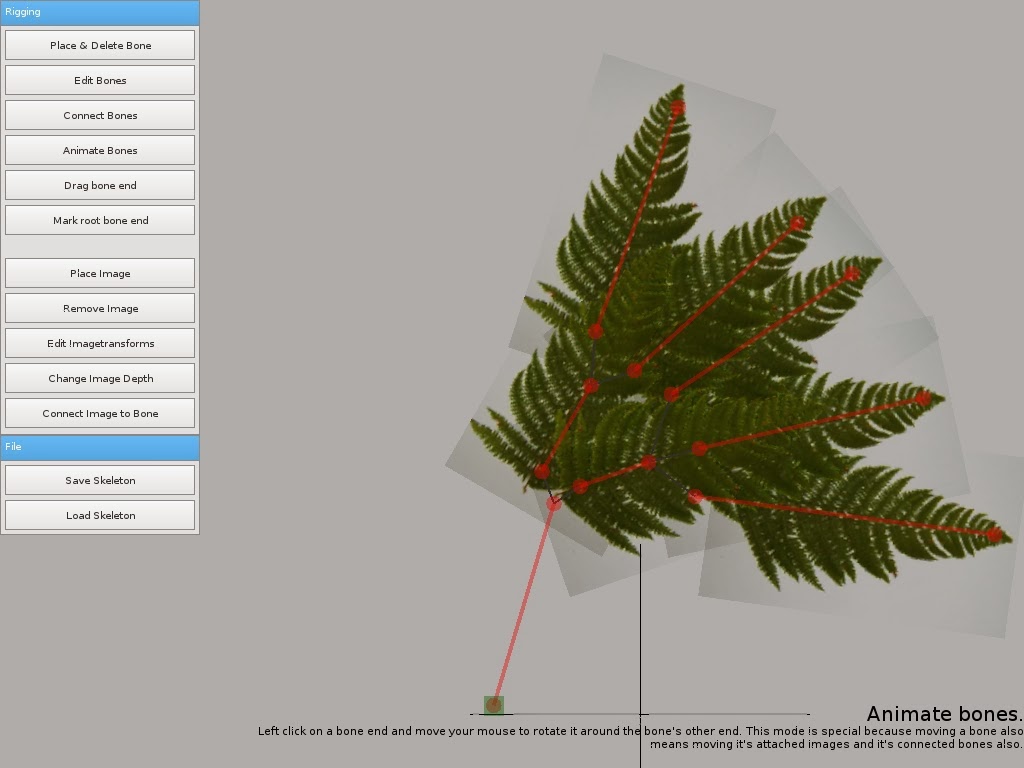Click the Connect Image to Bone button
The height and width of the screenshot is (768, 1024).
pos(100,413)
